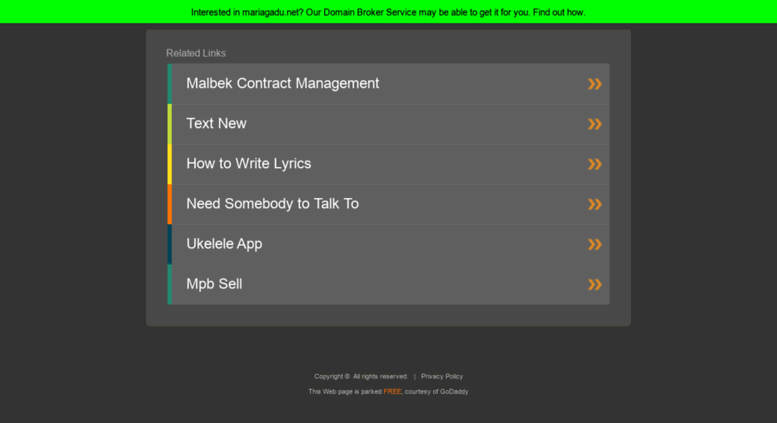Click the double-chevron icon next to Text New
This screenshot has width=777, height=423.
coord(595,124)
